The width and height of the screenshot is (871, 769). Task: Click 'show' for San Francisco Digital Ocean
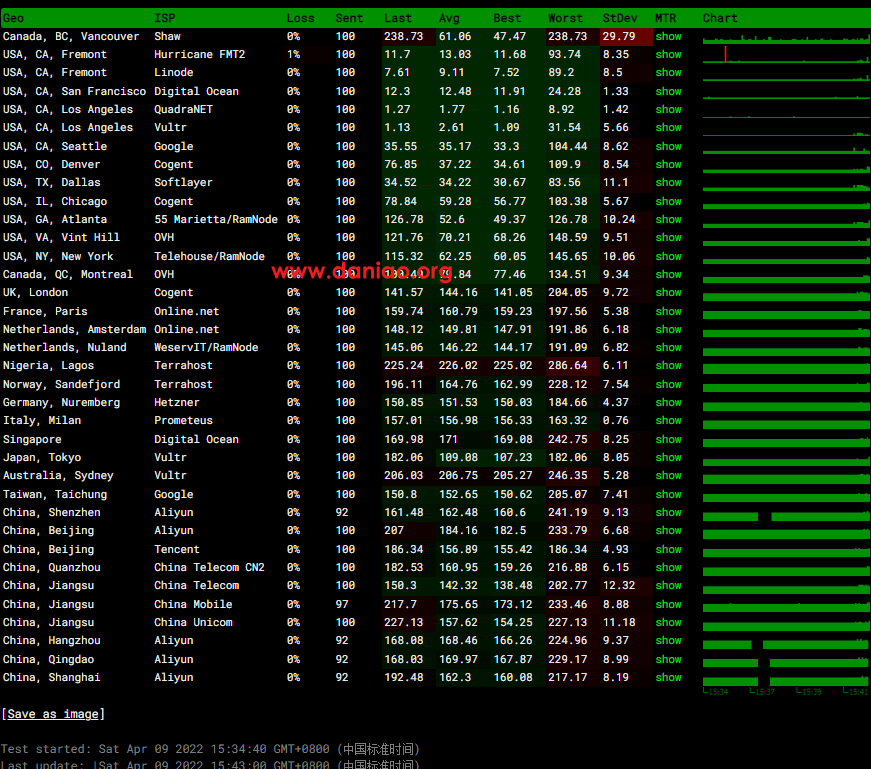click(668, 92)
